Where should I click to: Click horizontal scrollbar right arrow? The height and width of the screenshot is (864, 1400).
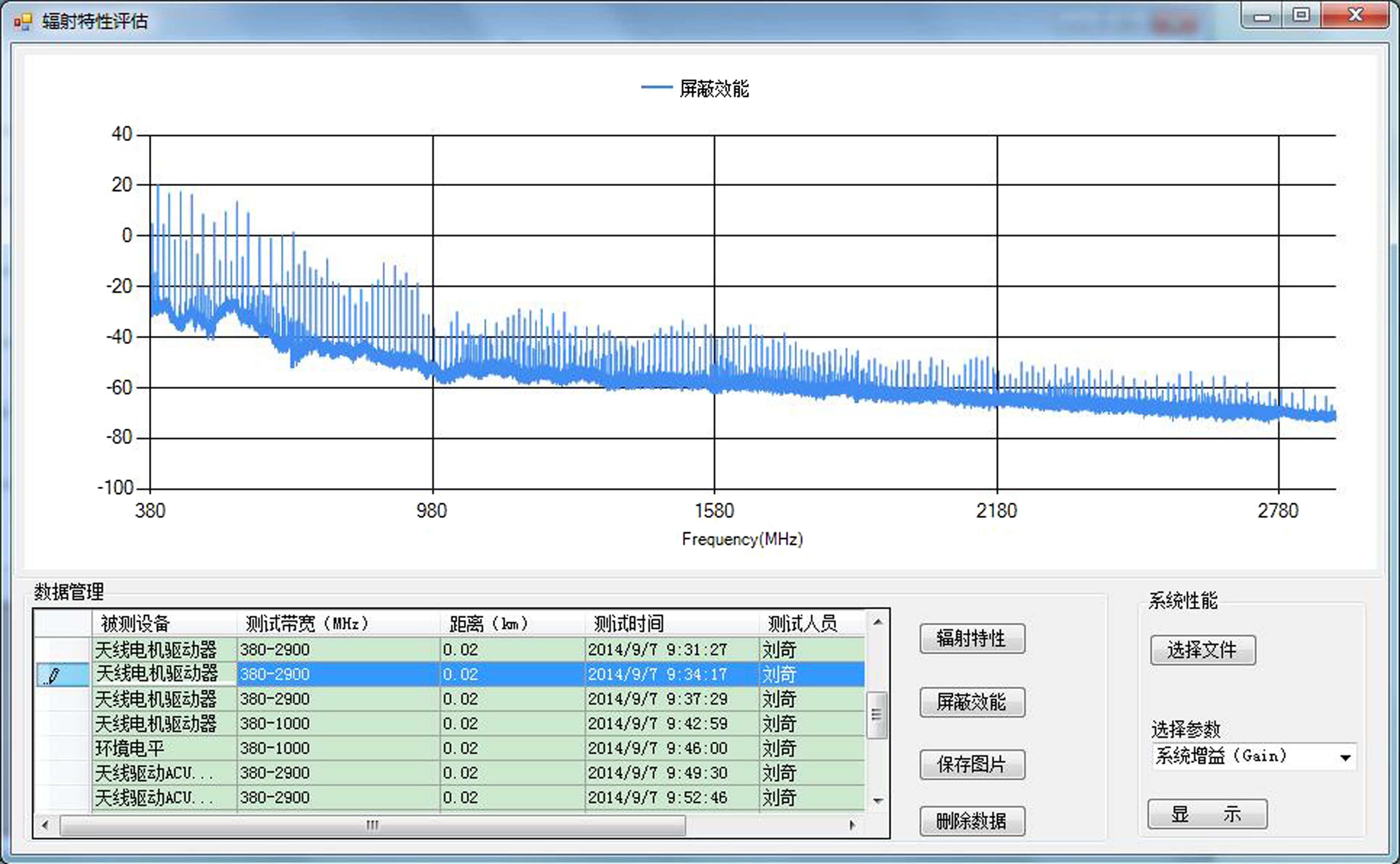point(852,824)
